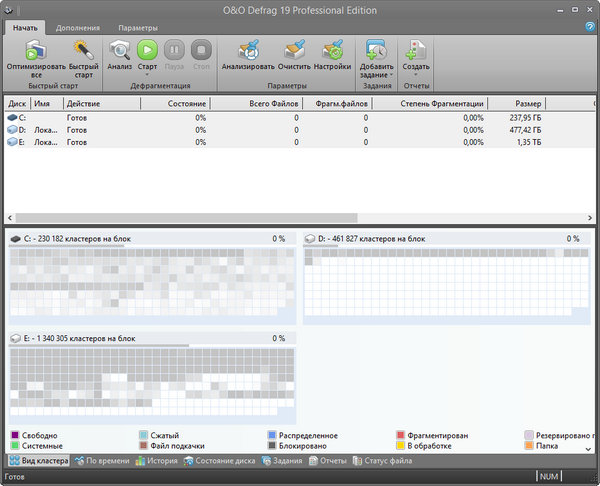The height and width of the screenshot is (486, 600).
Task: Launch Быстрый старт from the ribbon
Action: [83, 50]
